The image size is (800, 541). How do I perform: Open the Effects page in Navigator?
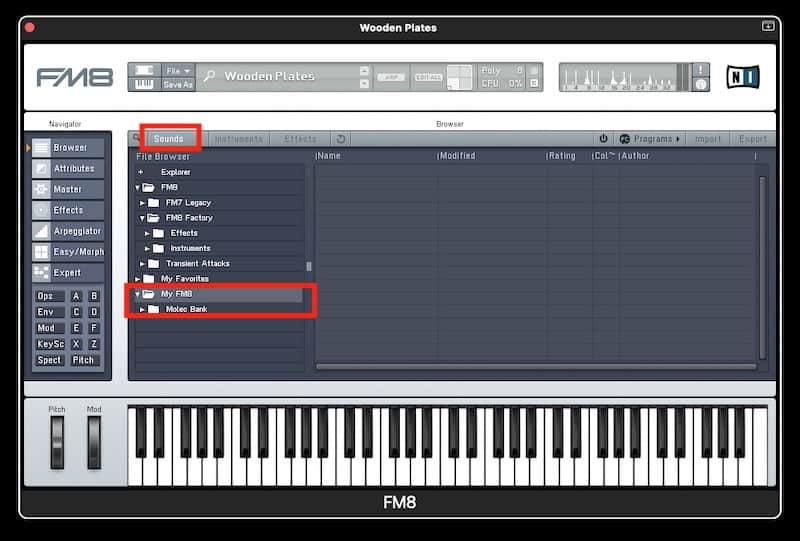(68, 210)
